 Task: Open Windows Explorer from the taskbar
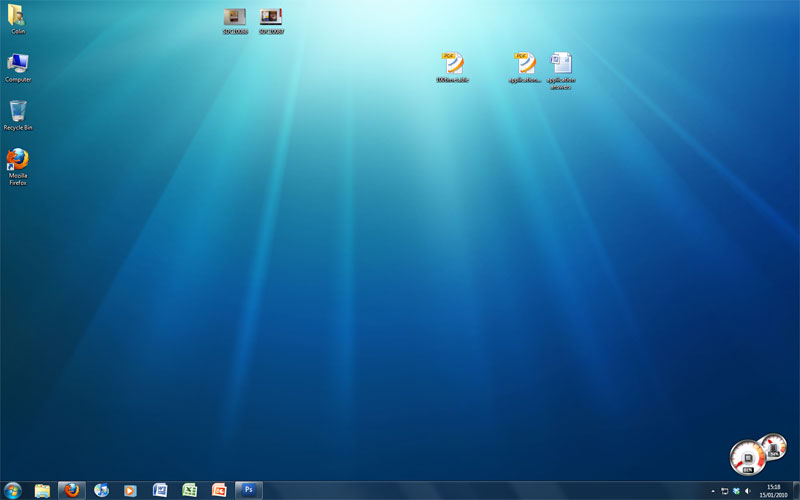42,490
